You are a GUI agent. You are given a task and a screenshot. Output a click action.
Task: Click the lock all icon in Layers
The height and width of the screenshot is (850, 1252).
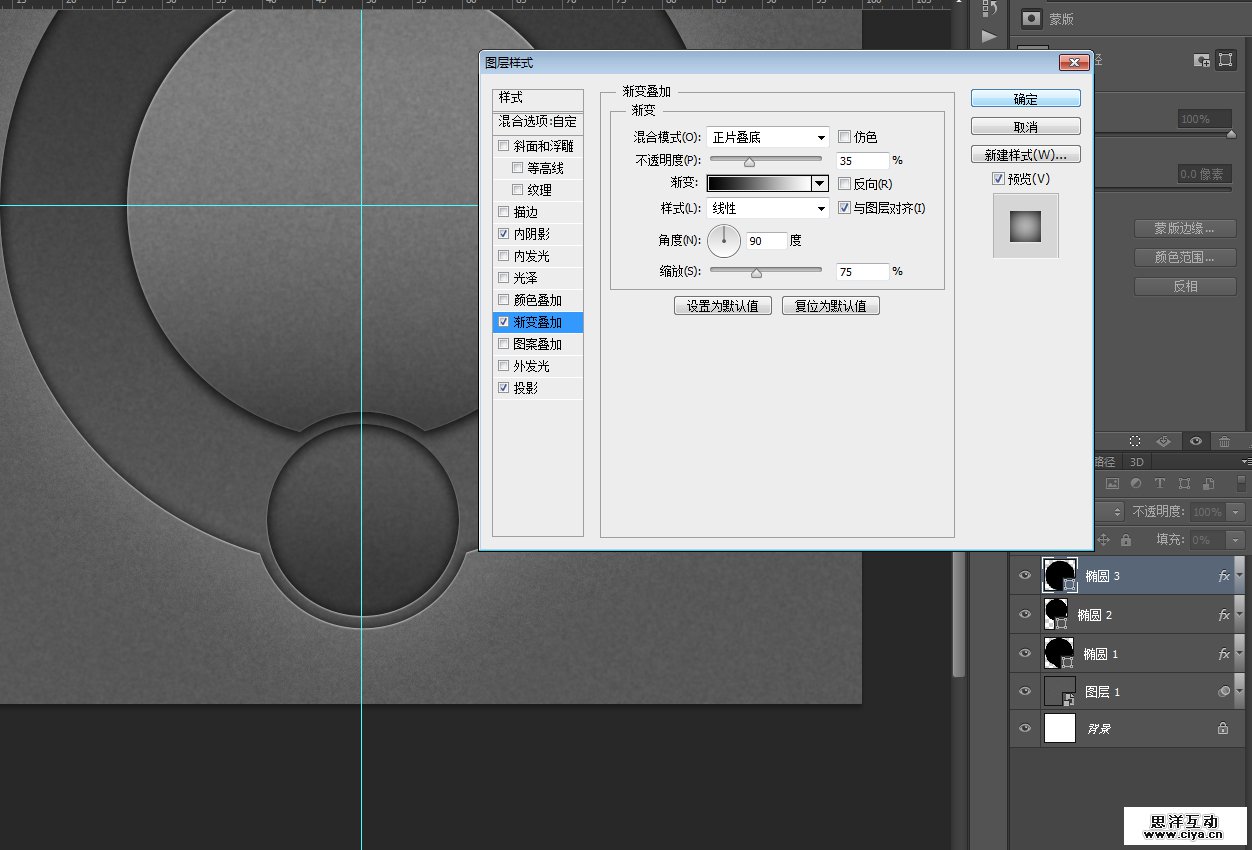coord(1126,540)
